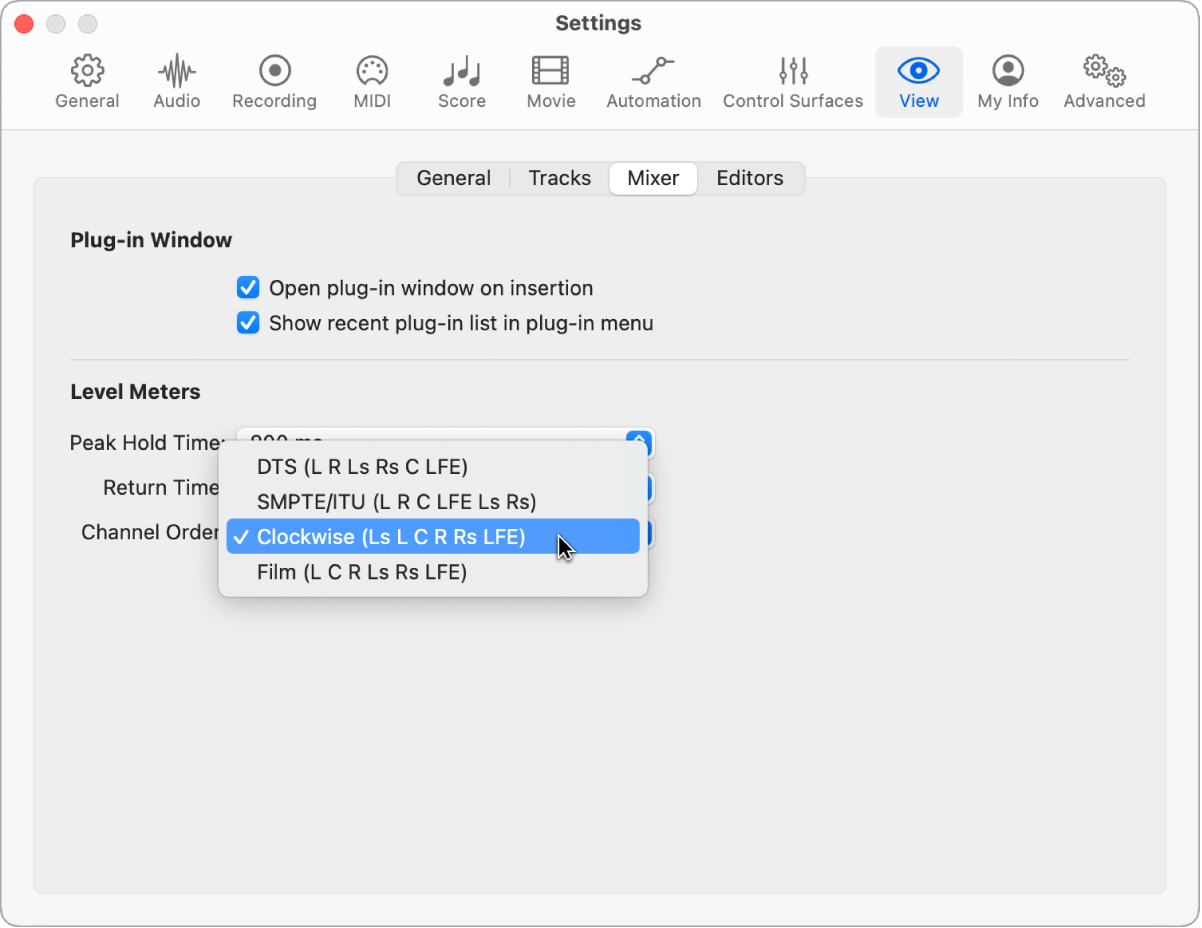Image resolution: width=1202 pixels, height=928 pixels.
Task: Choose SMPTE/ITU (L R C LFE Ls Rs) option
Action: [433, 502]
